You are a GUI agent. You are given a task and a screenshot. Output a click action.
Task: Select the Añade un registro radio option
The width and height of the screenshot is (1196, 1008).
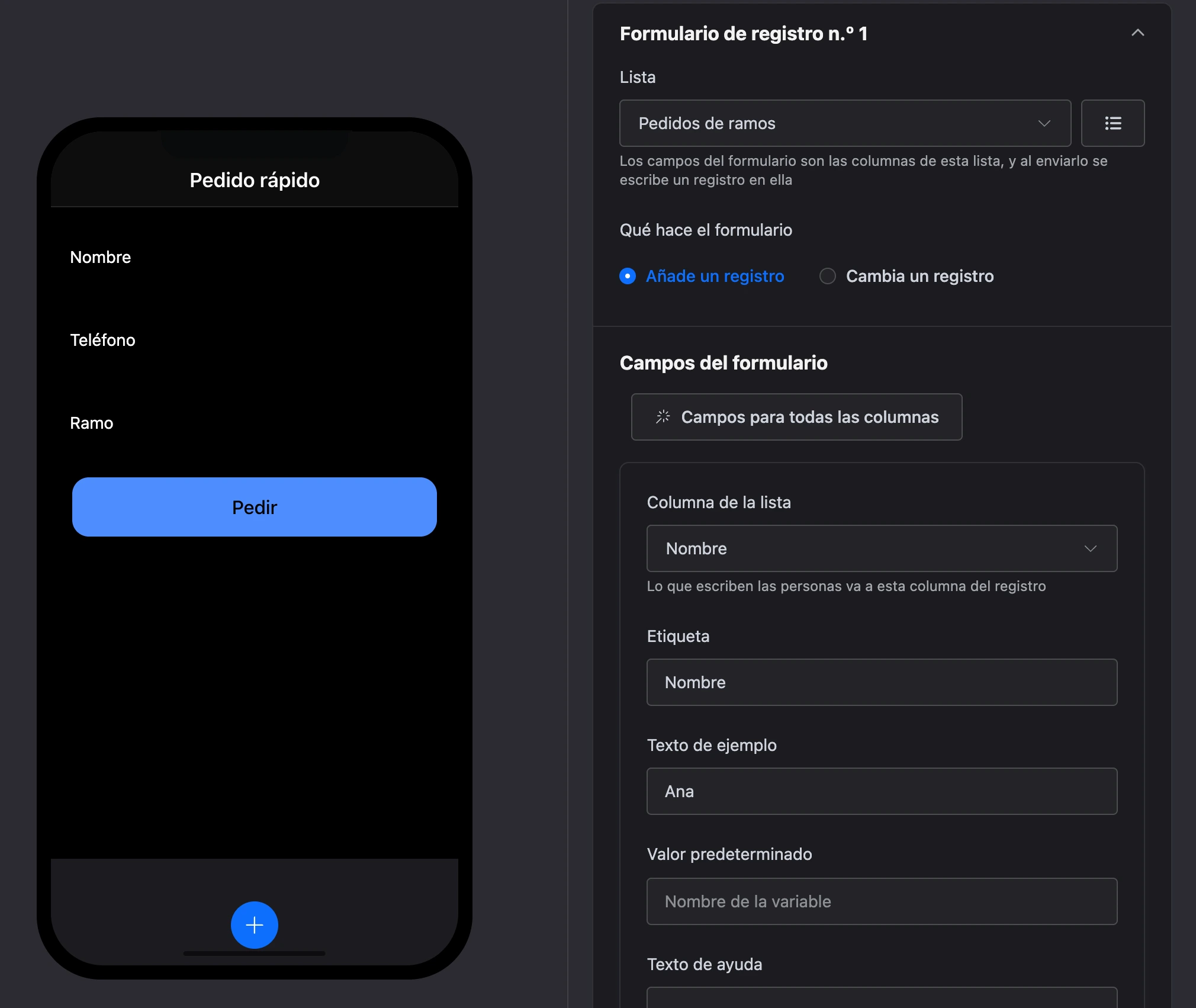coord(628,276)
